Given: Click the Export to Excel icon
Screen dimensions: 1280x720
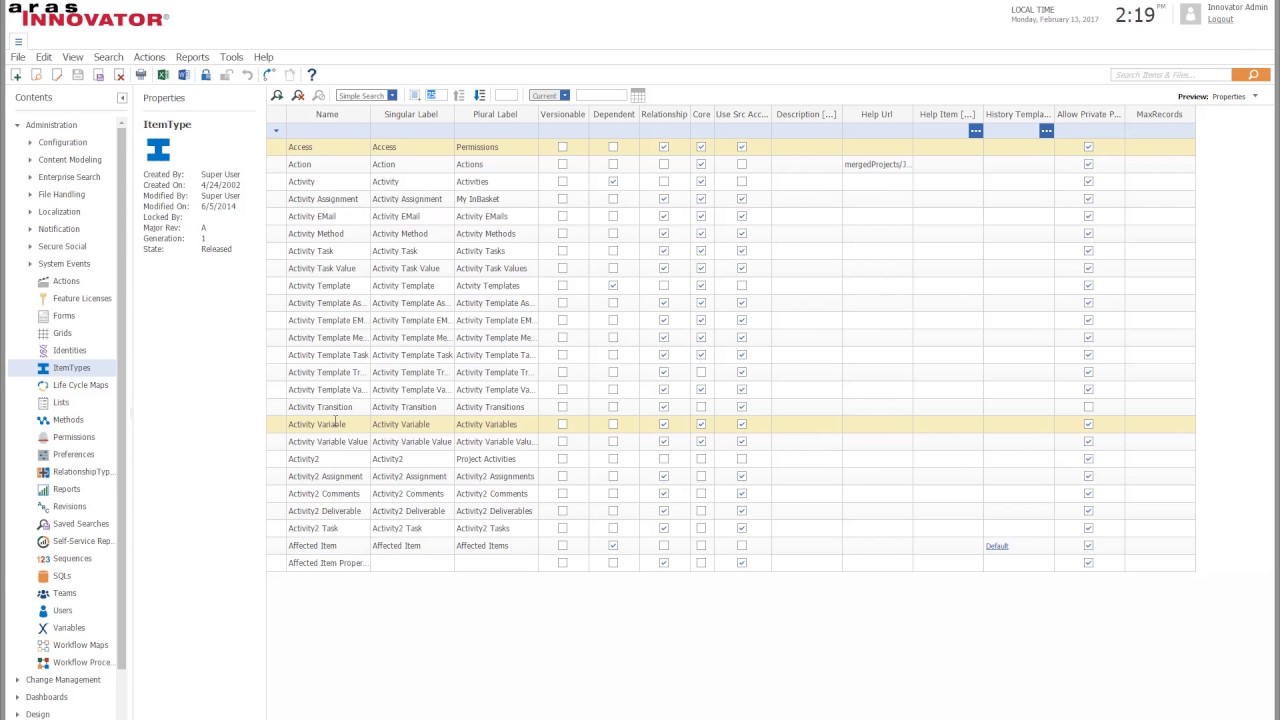Looking at the screenshot, I should pyautogui.click(x=162, y=75).
